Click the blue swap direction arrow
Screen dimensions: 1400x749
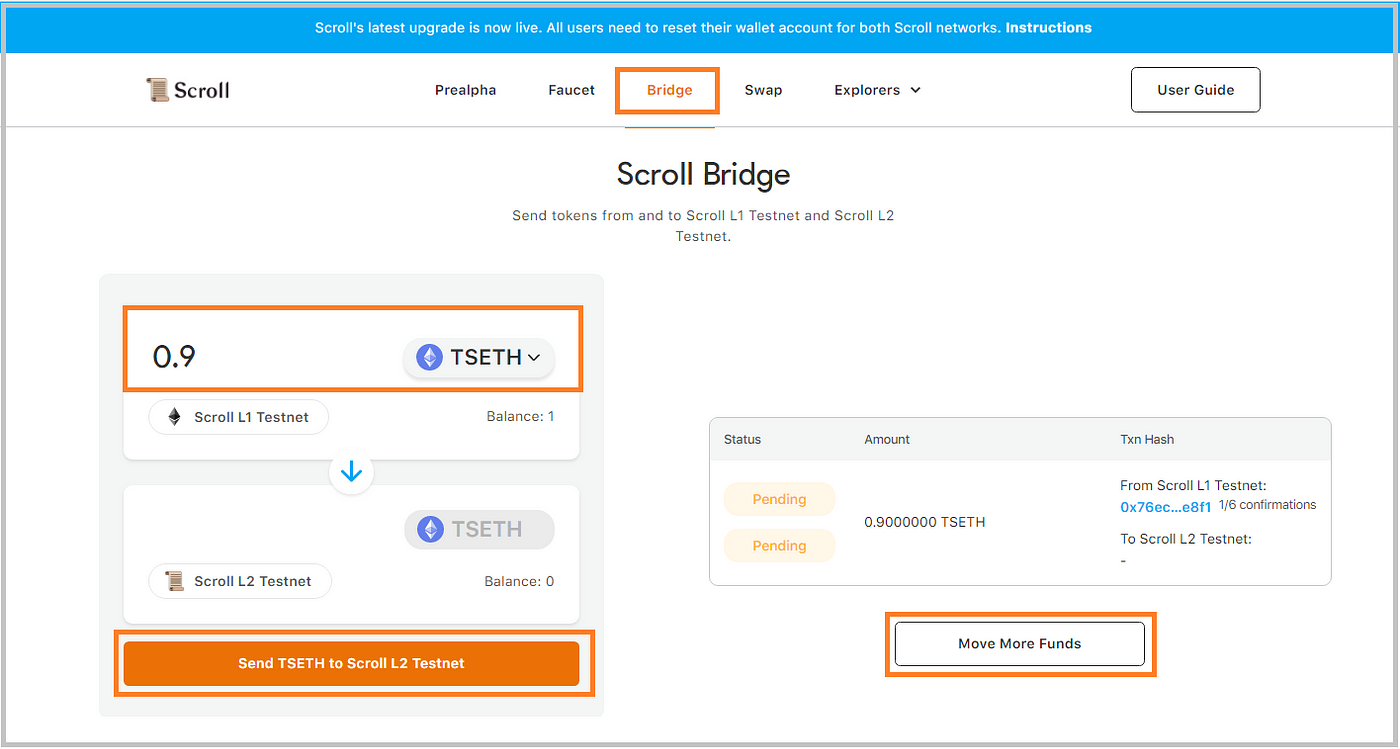point(351,472)
